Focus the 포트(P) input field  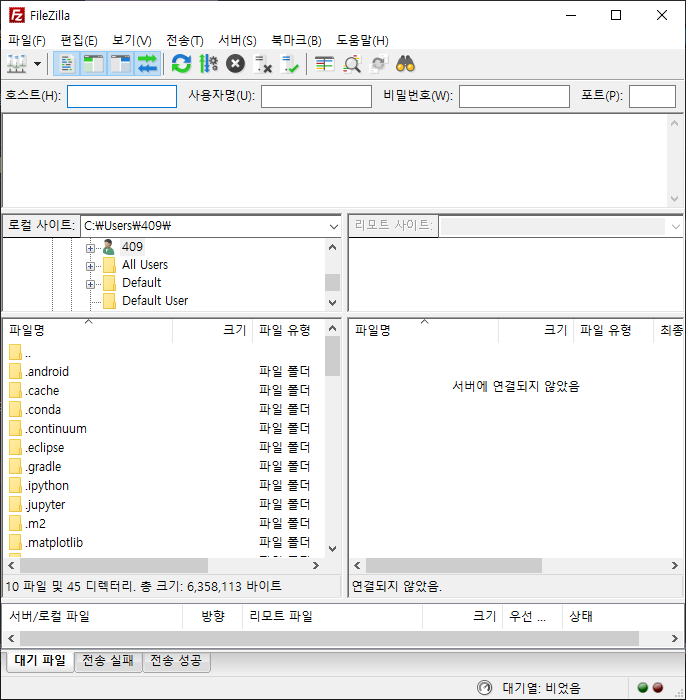pyautogui.click(x=652, y=96)
